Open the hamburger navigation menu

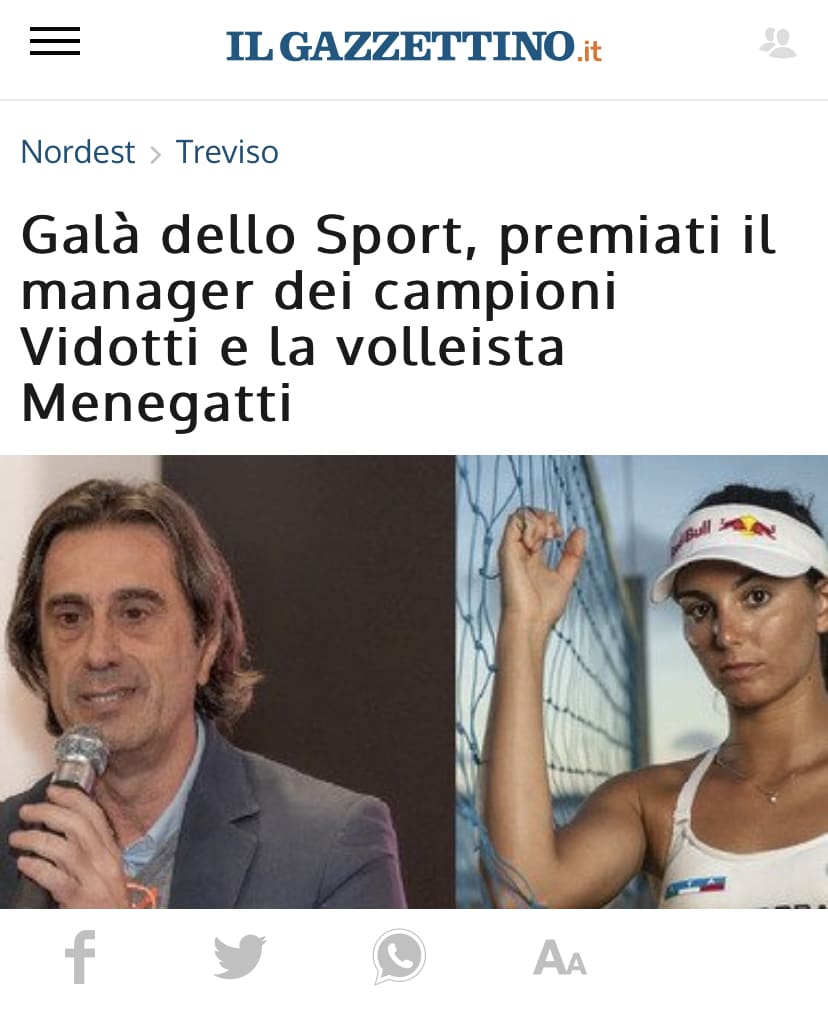[55, 41]
